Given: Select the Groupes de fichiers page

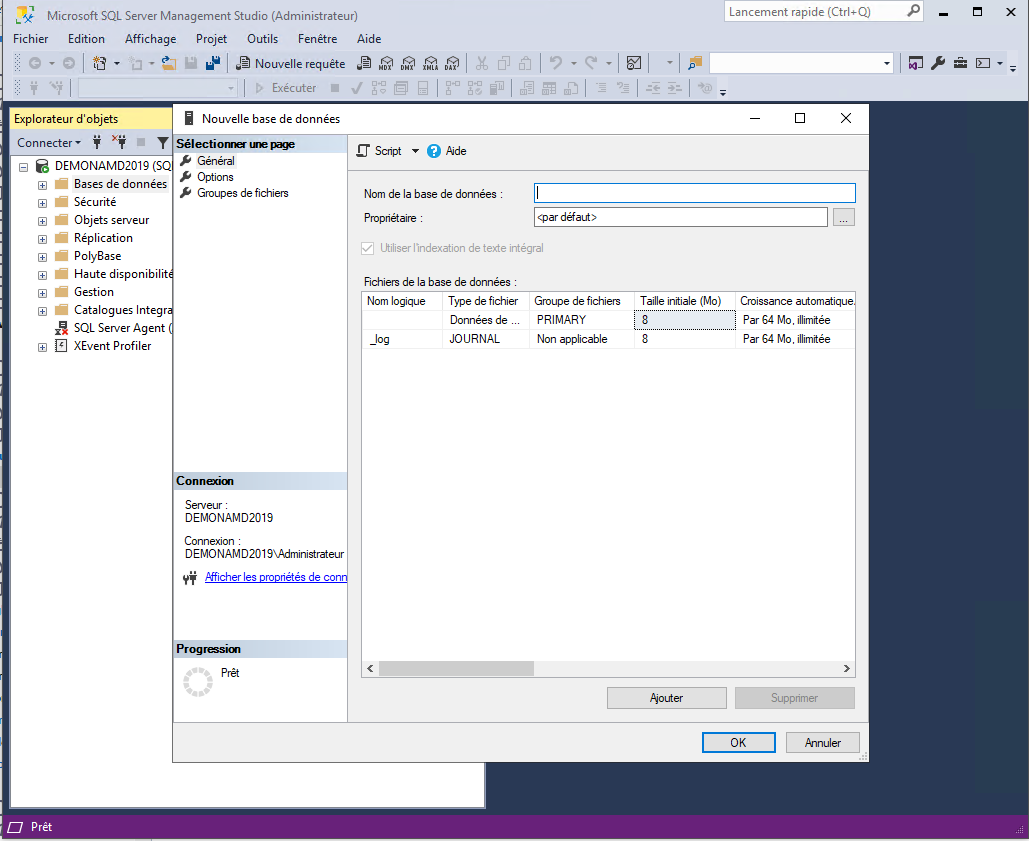Looking at the screenshot, I should point(242,193).
